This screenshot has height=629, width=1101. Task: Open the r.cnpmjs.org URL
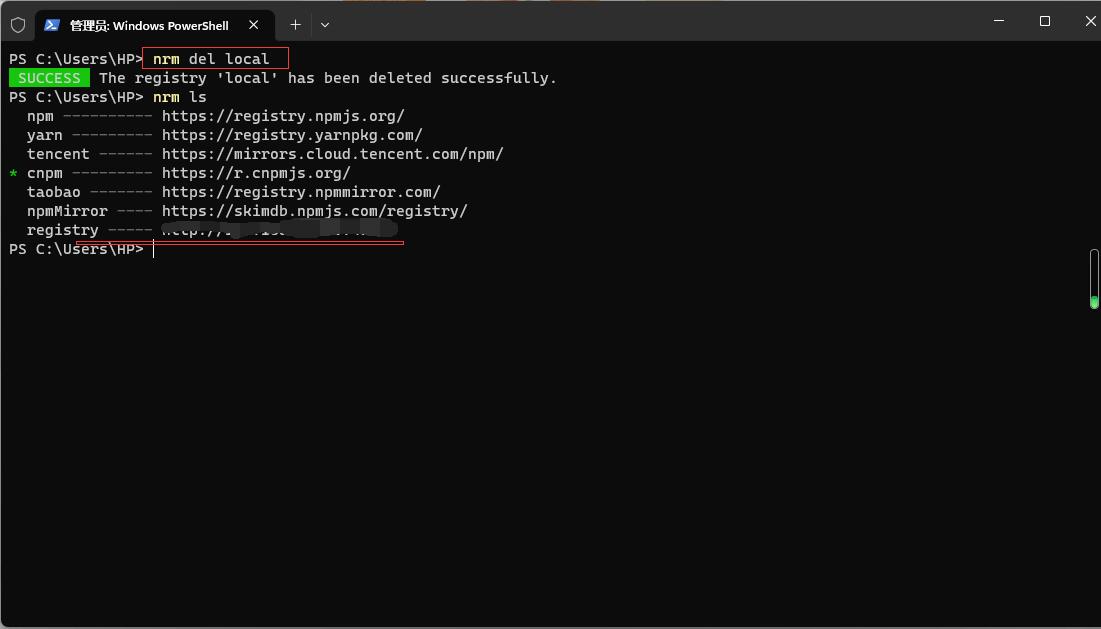pyautogui.click(x=256, y=173)
